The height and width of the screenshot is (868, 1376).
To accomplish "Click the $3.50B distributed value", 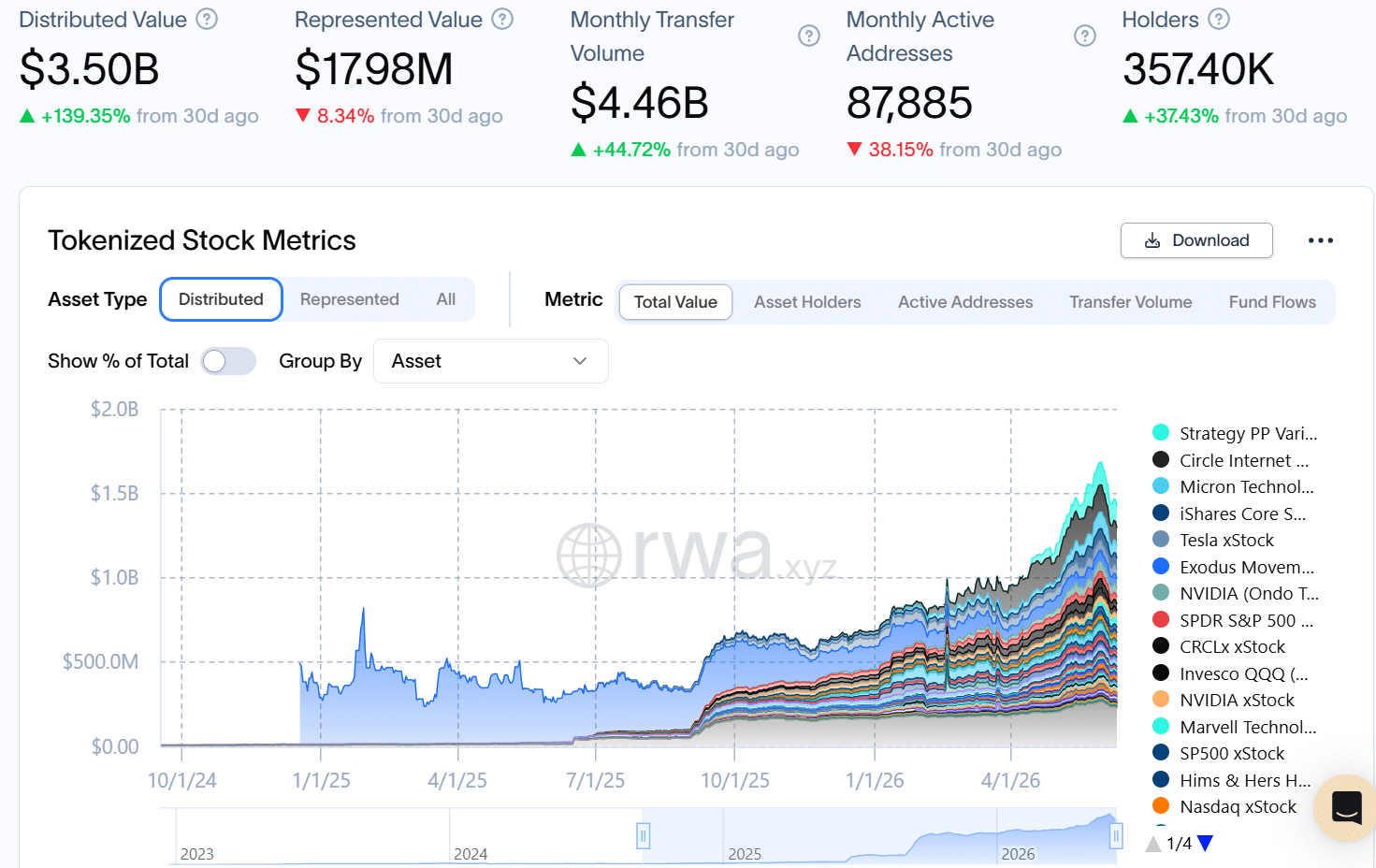I will click(90, 69).
